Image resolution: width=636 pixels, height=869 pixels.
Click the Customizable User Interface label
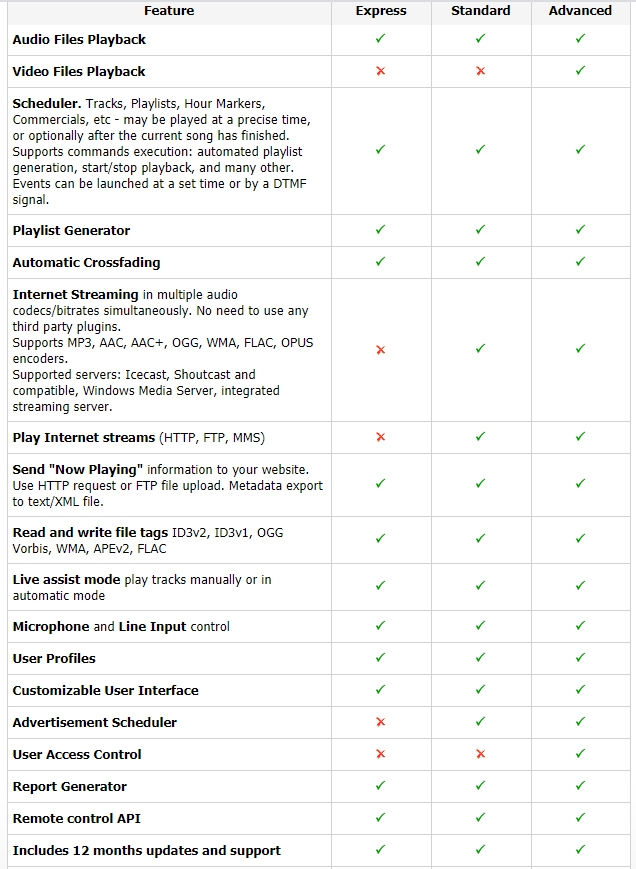[x=105, y=690]
